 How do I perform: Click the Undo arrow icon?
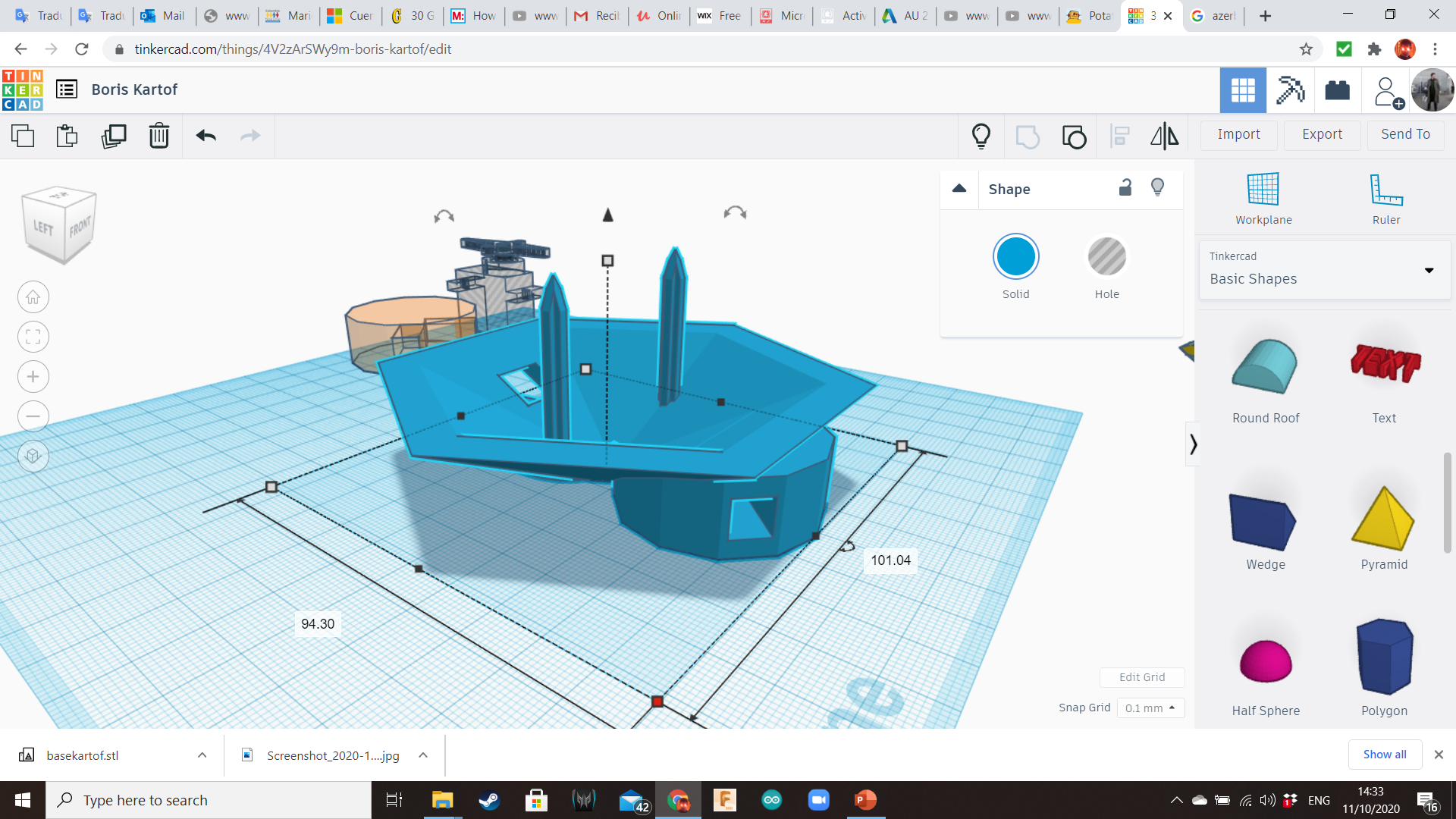click(206, 136)
